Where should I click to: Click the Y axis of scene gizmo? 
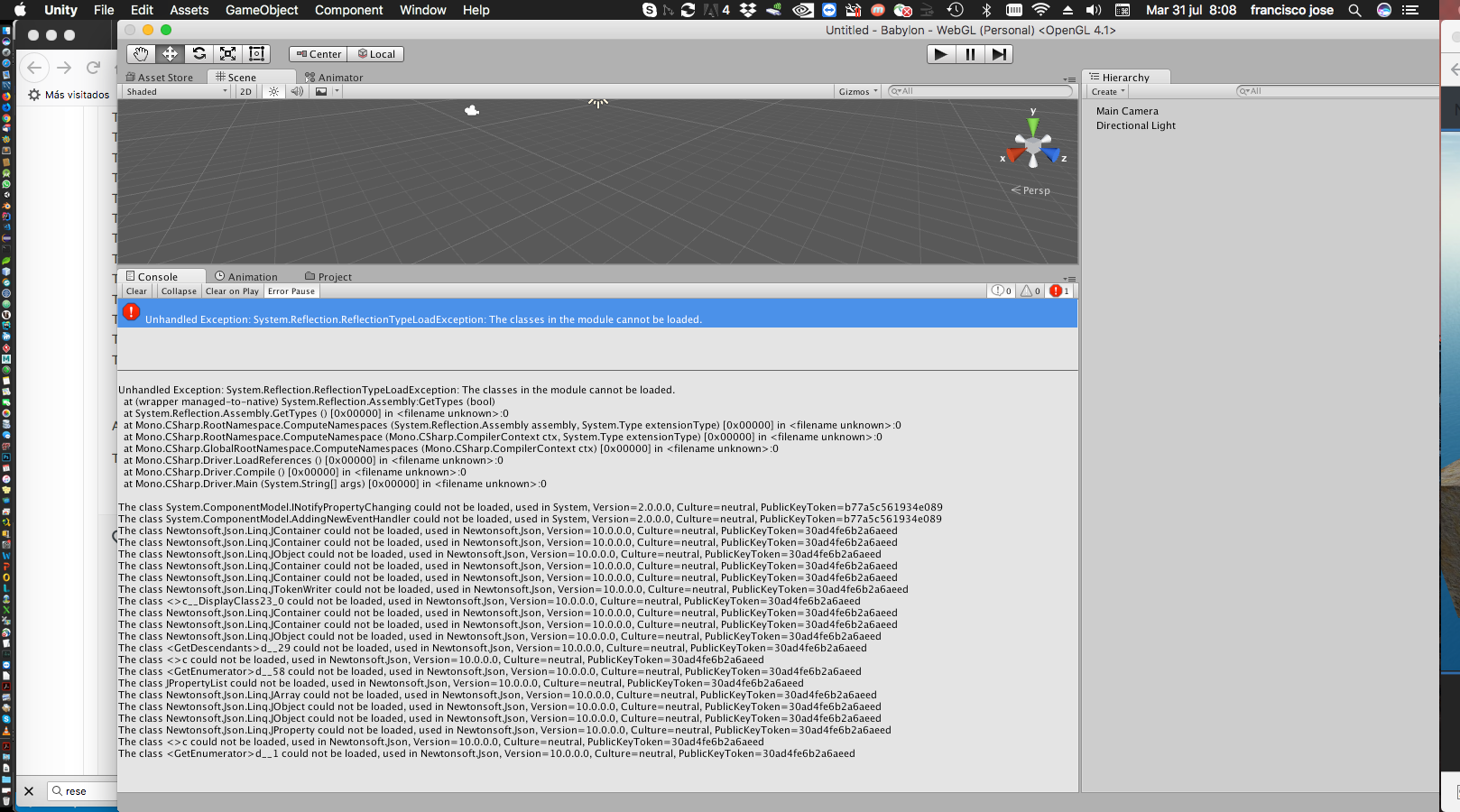1033,125
